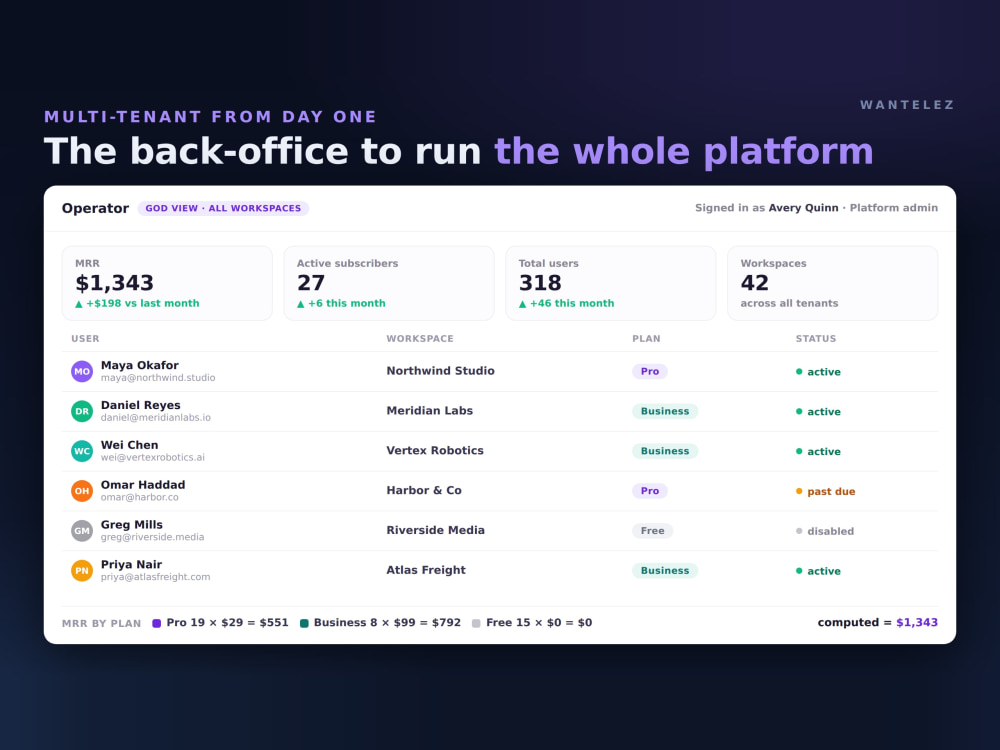The width and height of the screenshot is (1000, 750).
Task: Click the +46 this month trend
Action: click(x=566, y=304)
